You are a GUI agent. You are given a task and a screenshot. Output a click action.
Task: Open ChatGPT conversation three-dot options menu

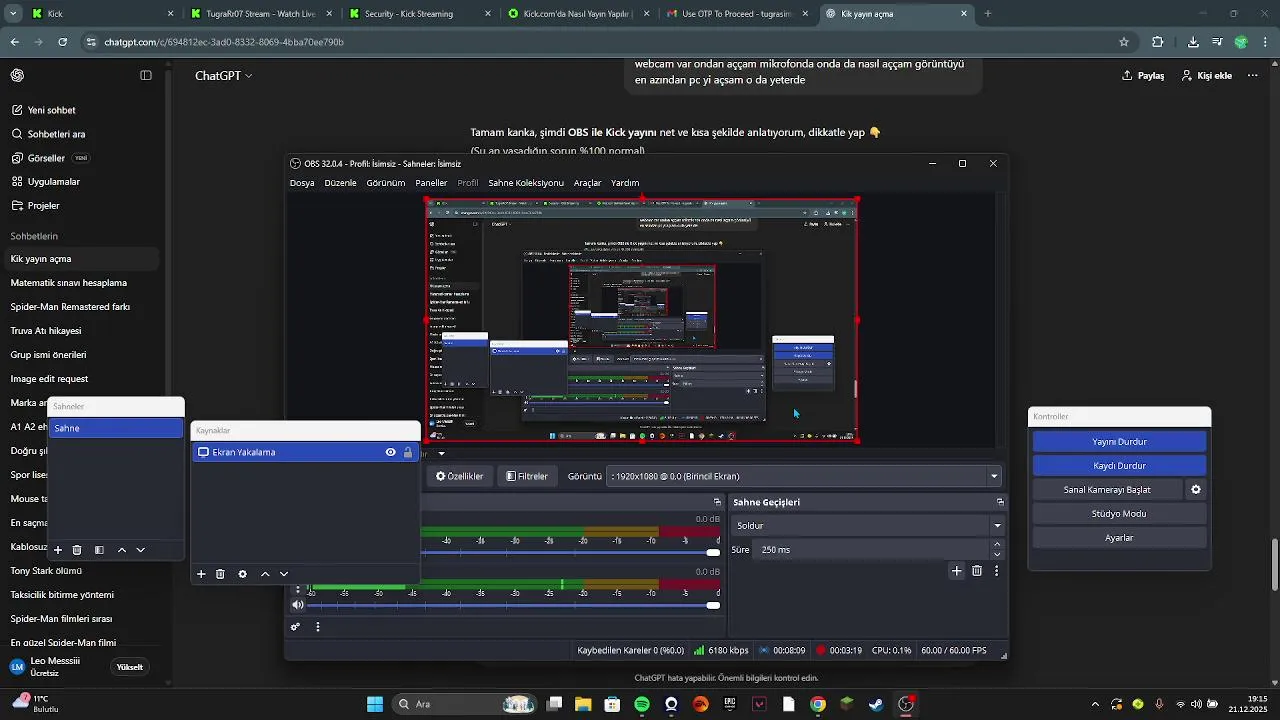pyautogui.click(x=1252, y=76)
